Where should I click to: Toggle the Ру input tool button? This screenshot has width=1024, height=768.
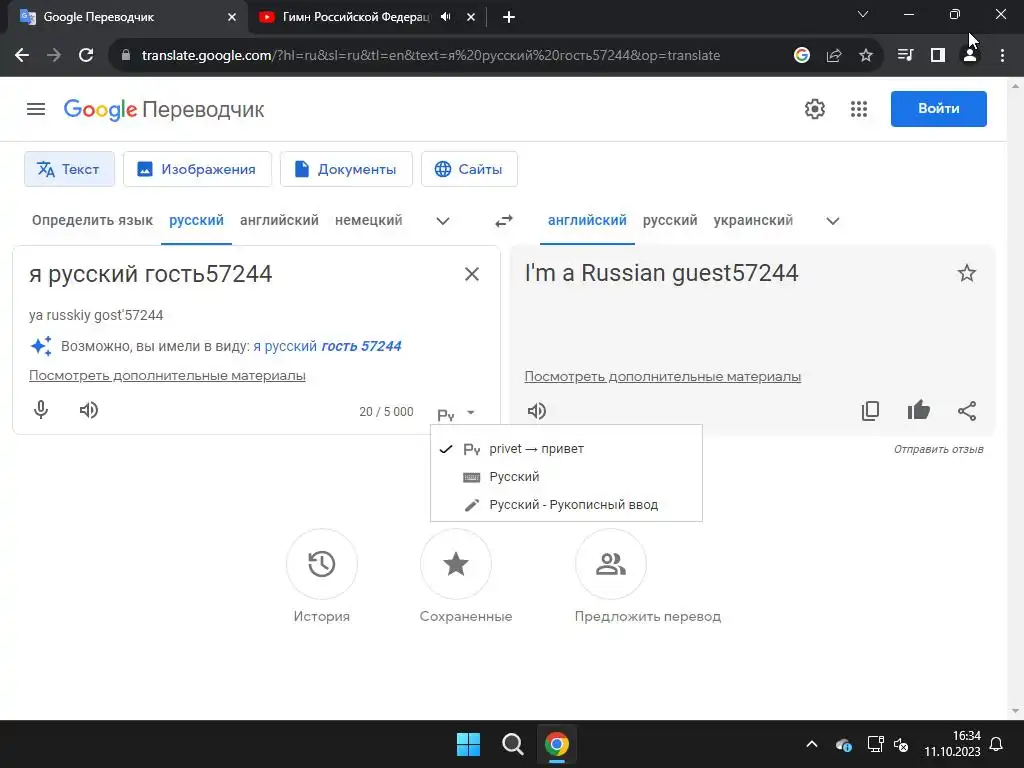click(446, 414)
